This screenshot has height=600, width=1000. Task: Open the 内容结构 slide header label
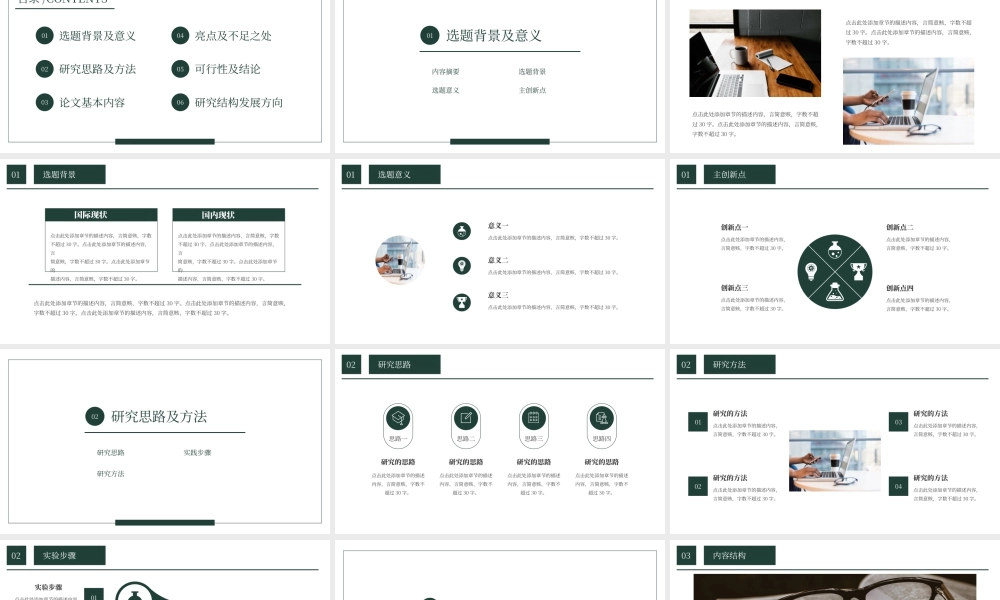(740, 555)
